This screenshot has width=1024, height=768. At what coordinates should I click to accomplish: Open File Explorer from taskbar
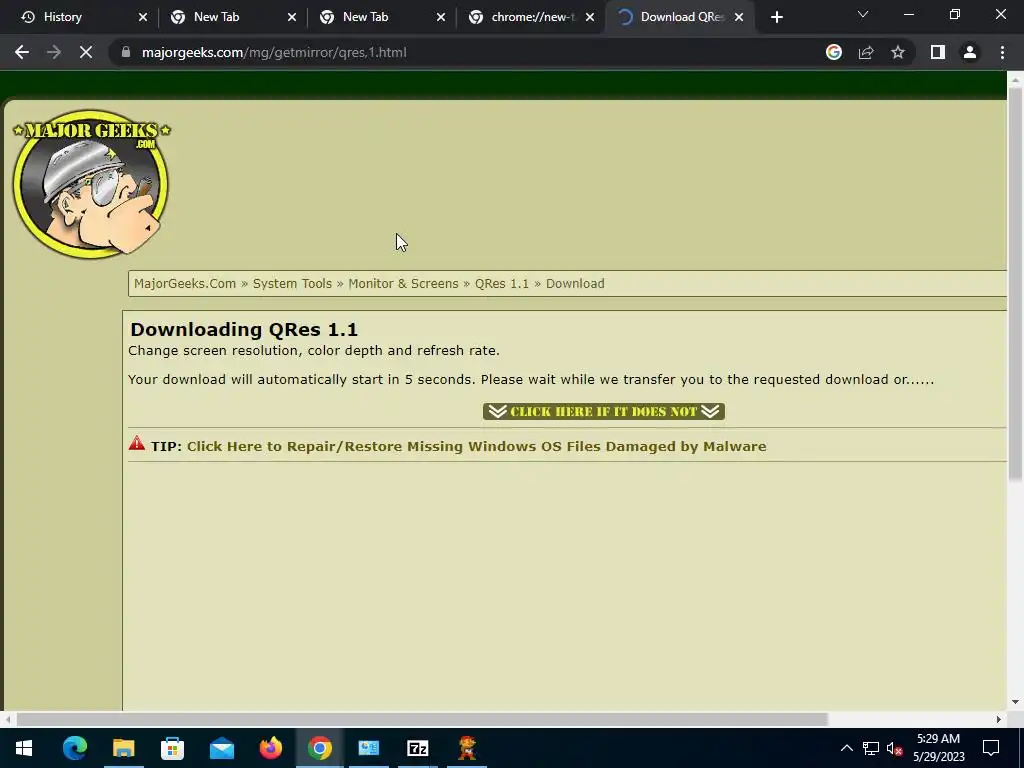123,748
